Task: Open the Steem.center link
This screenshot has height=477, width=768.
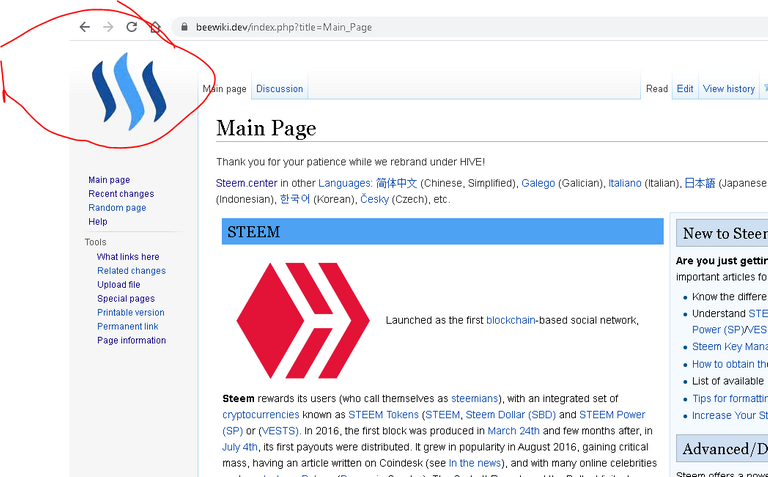Action: click(247, 183)
